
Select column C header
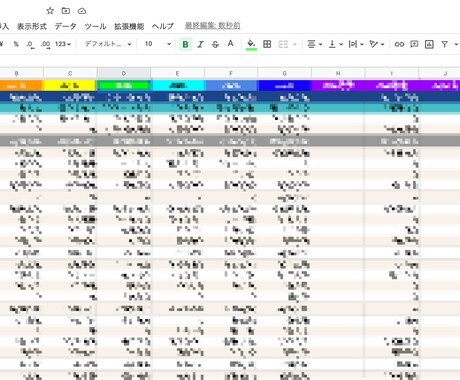pos(70,73)
